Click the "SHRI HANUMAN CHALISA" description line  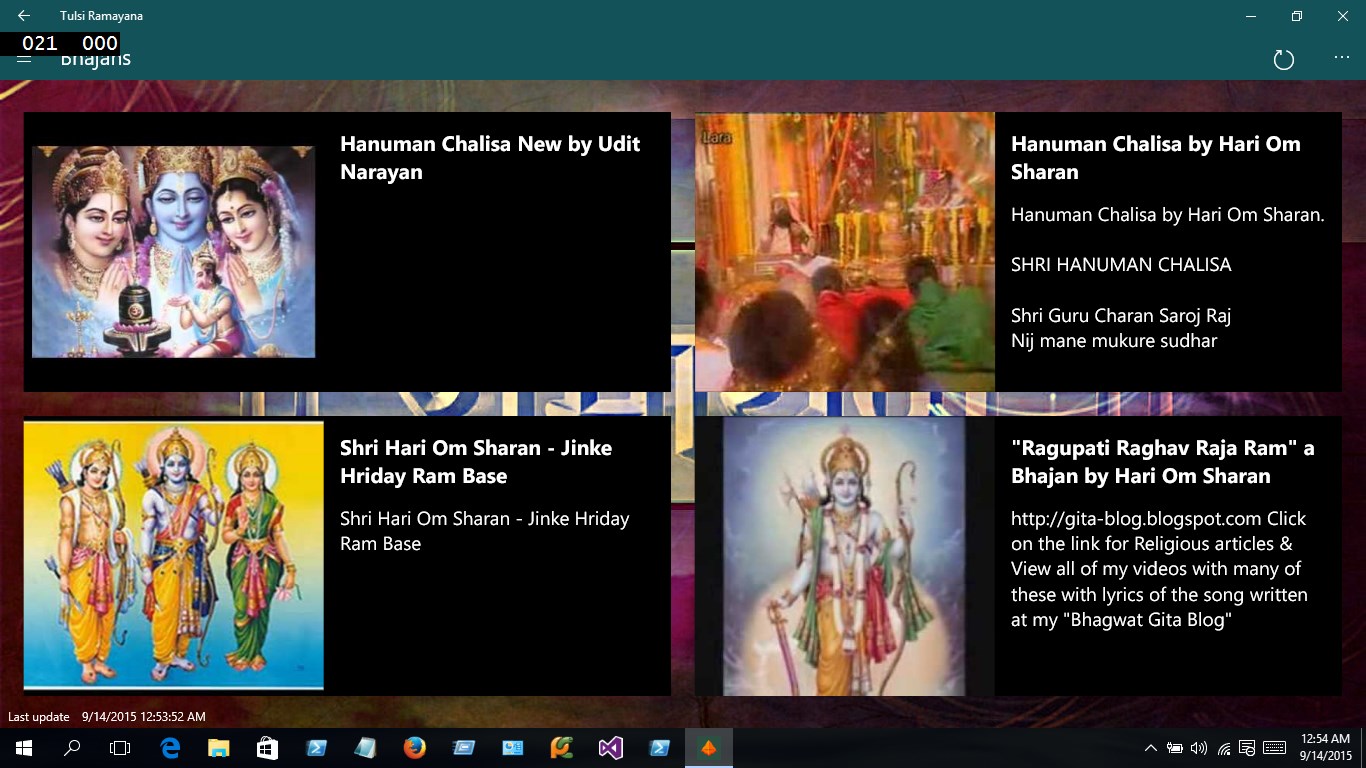click(x=1121, y=265)
